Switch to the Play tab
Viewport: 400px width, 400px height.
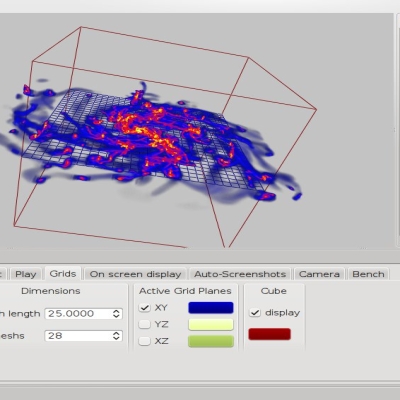26,274
